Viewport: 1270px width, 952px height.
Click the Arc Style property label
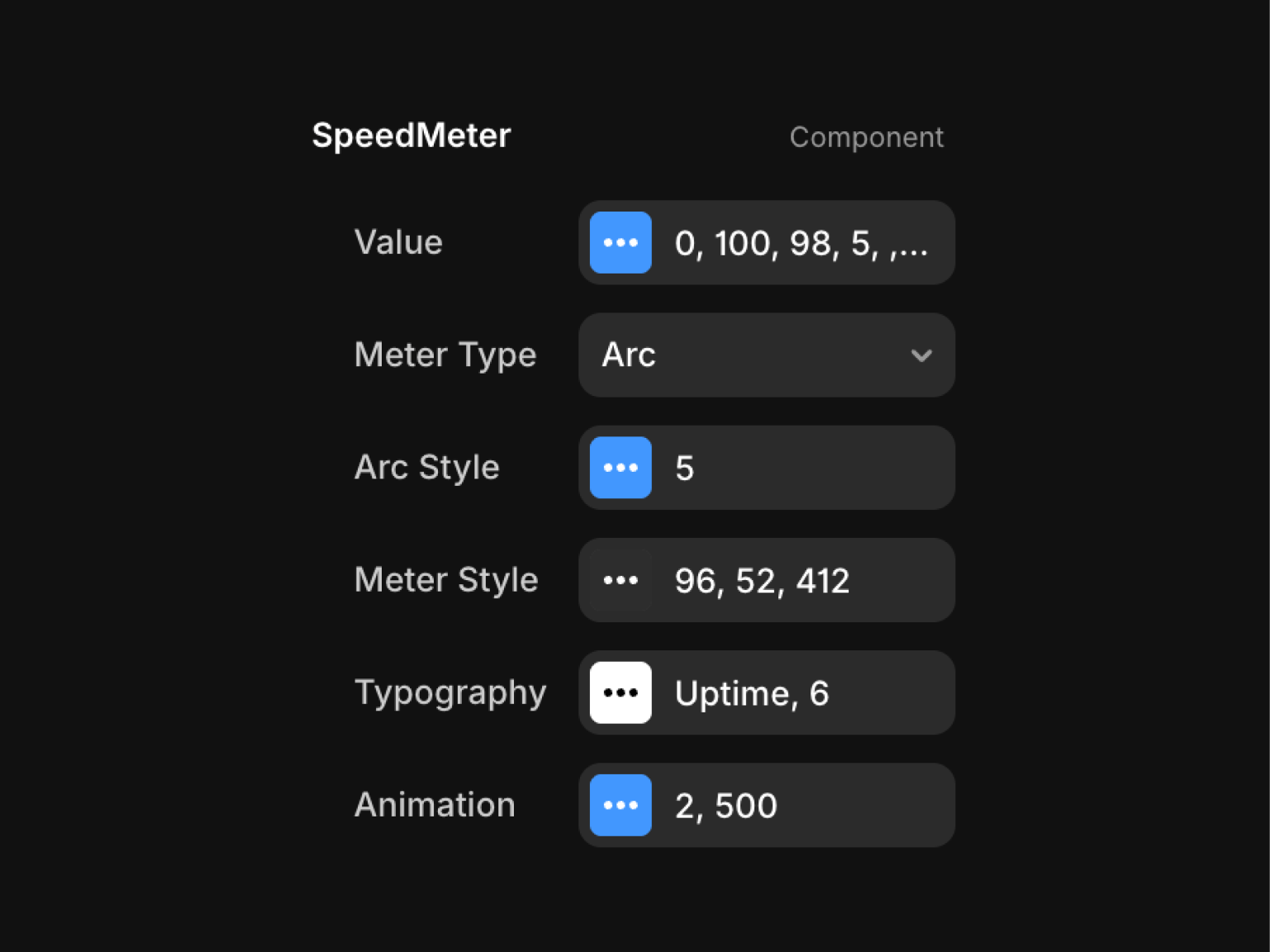pos(426,468)
